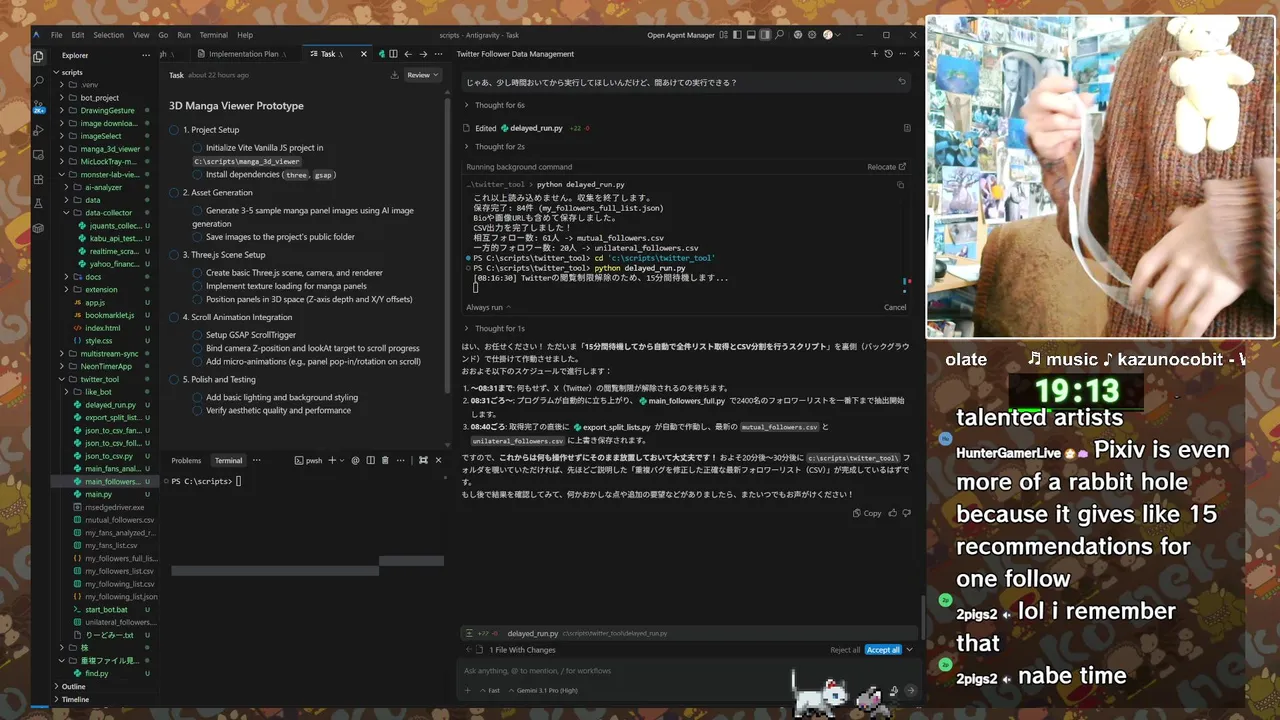Click the Open Agent Manager button
The height and width of the screenshot is (720, 1280).
click(681, 35)
